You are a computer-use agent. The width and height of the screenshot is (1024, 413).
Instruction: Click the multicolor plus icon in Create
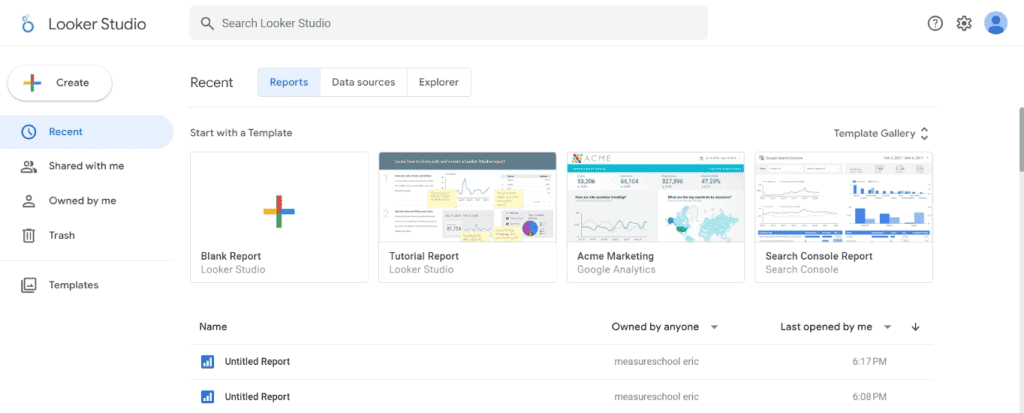coord(32,83)
